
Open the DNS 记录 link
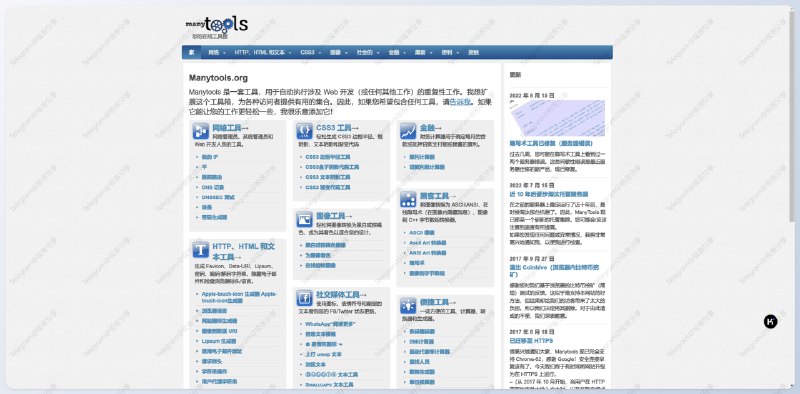click(x=213, y=187)
